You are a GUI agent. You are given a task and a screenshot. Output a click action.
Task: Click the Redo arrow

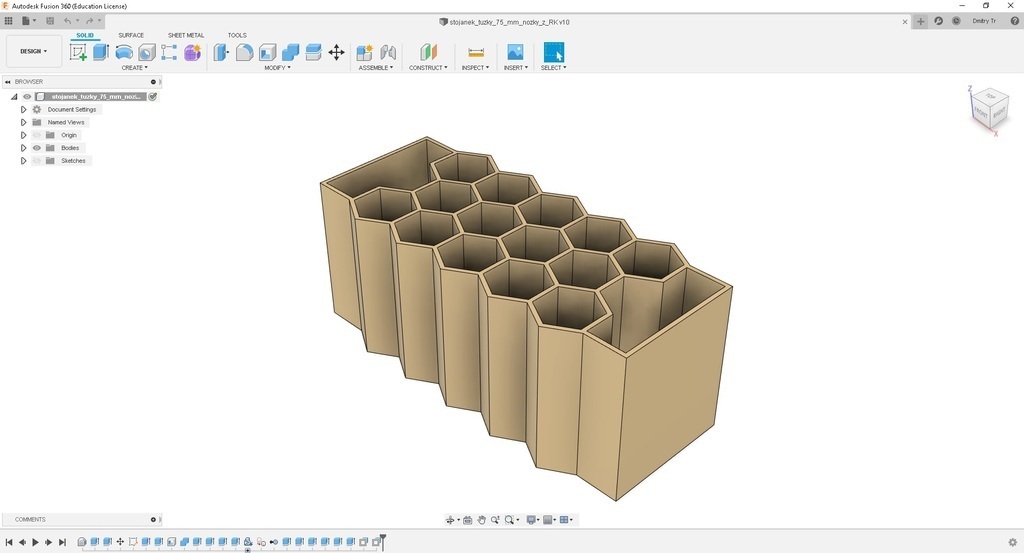[x=89, y=21]
